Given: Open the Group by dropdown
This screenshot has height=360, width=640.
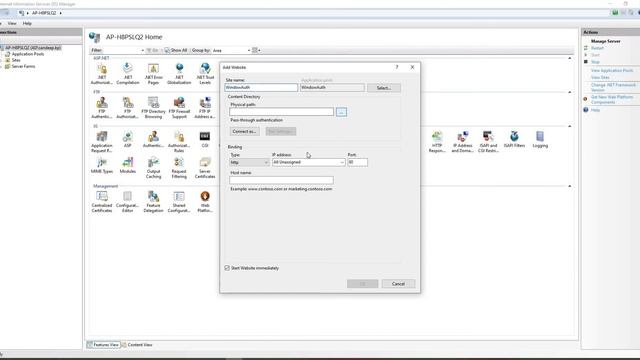Looking at the screenshot, I should tap(231, 50).
